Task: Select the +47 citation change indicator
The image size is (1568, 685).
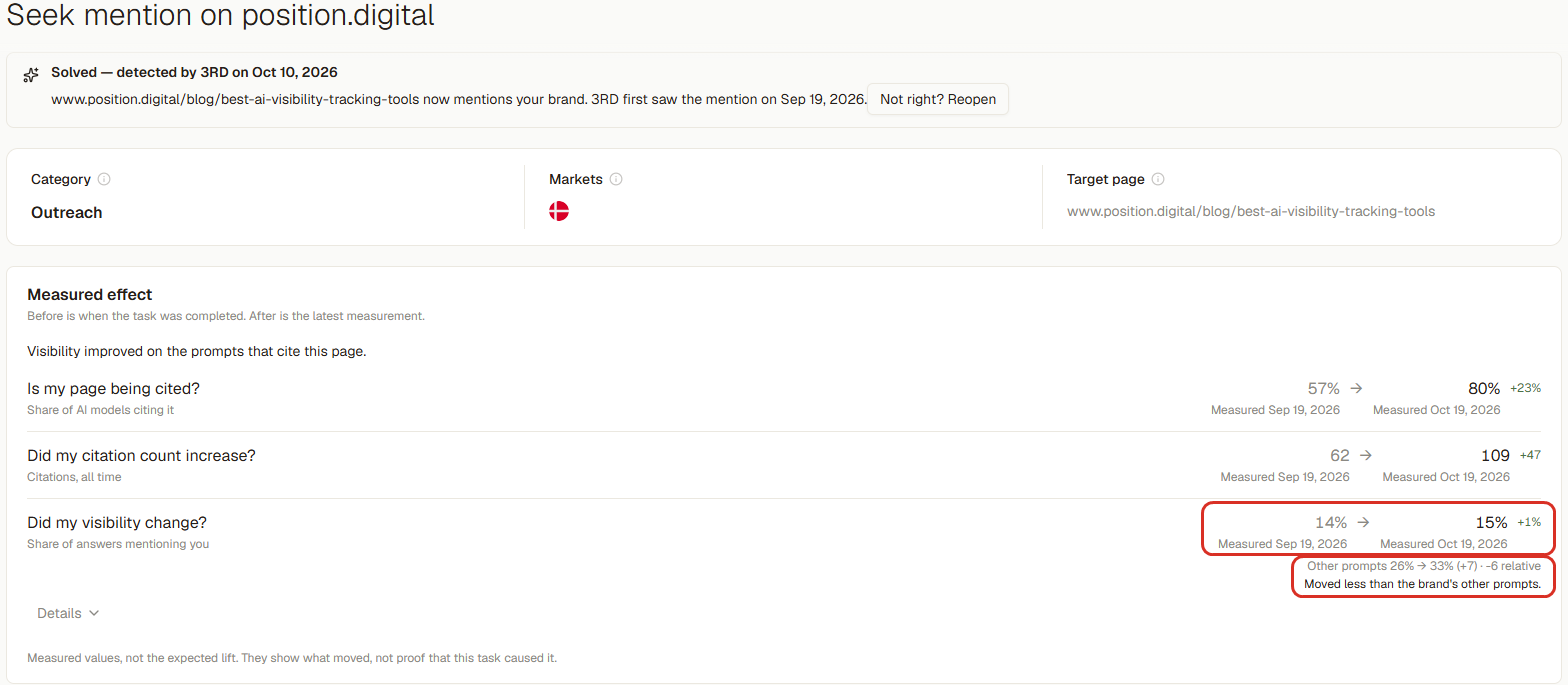Action: click(1530, 455)
